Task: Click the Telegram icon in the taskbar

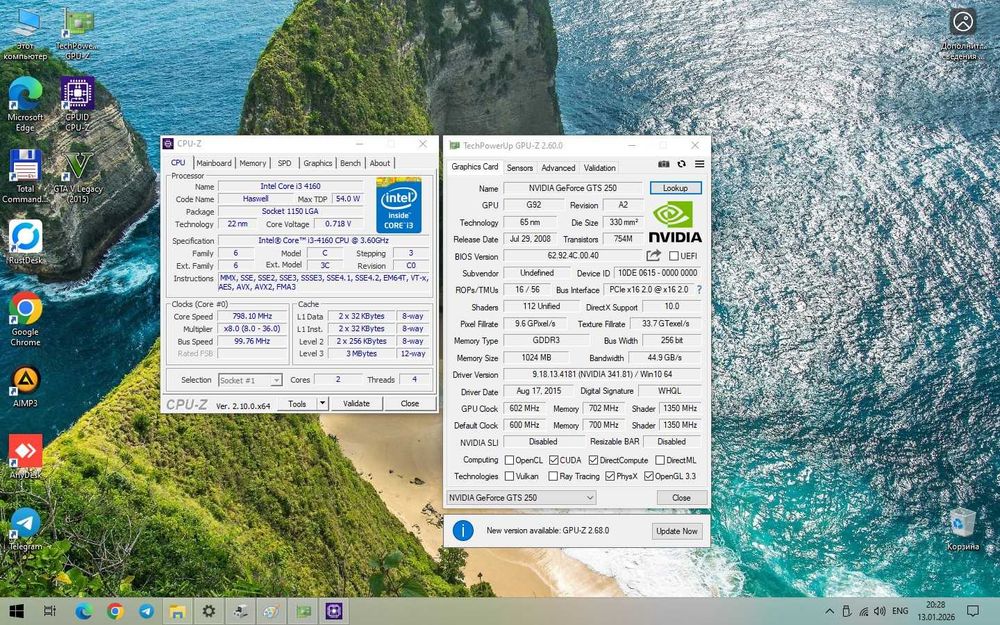Action: coord(146,611)
